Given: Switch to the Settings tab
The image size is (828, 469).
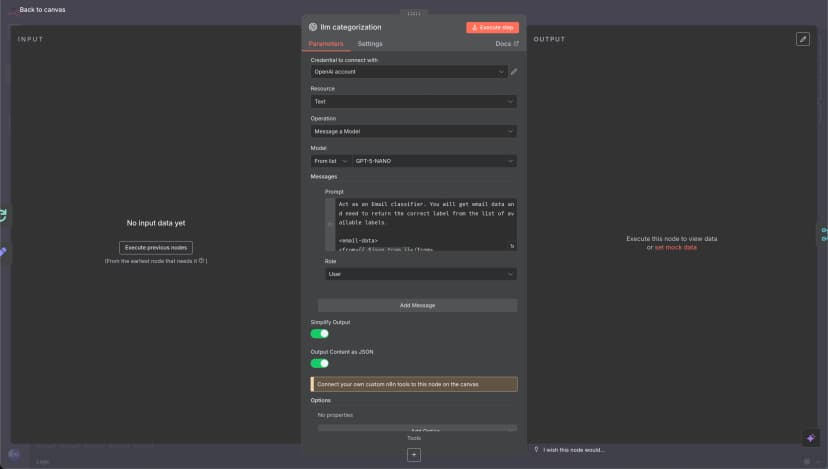Looking at the screenshot, I should pos(370,44).
